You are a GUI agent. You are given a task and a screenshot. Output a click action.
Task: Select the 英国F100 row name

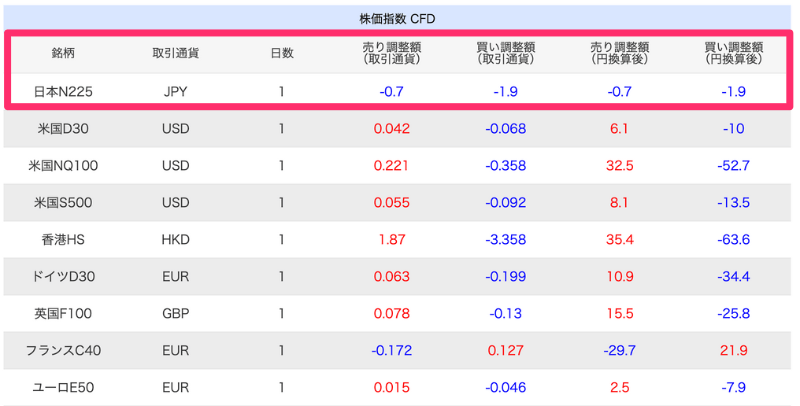(x=64, y=314)
